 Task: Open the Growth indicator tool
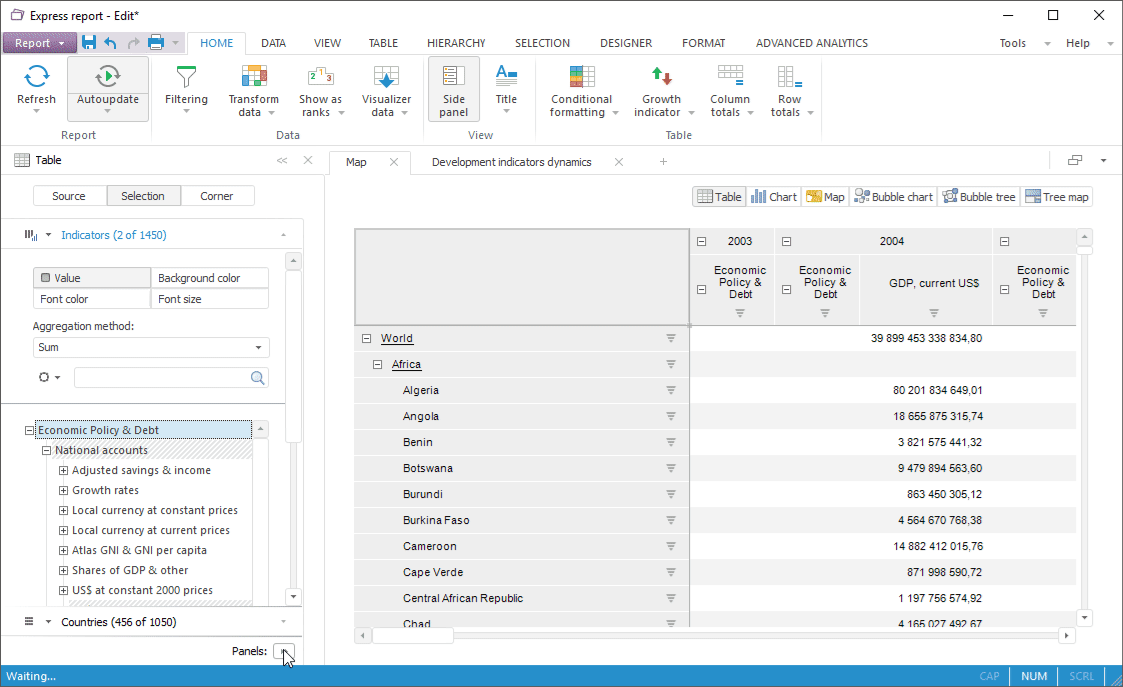[x=661, y=78]
